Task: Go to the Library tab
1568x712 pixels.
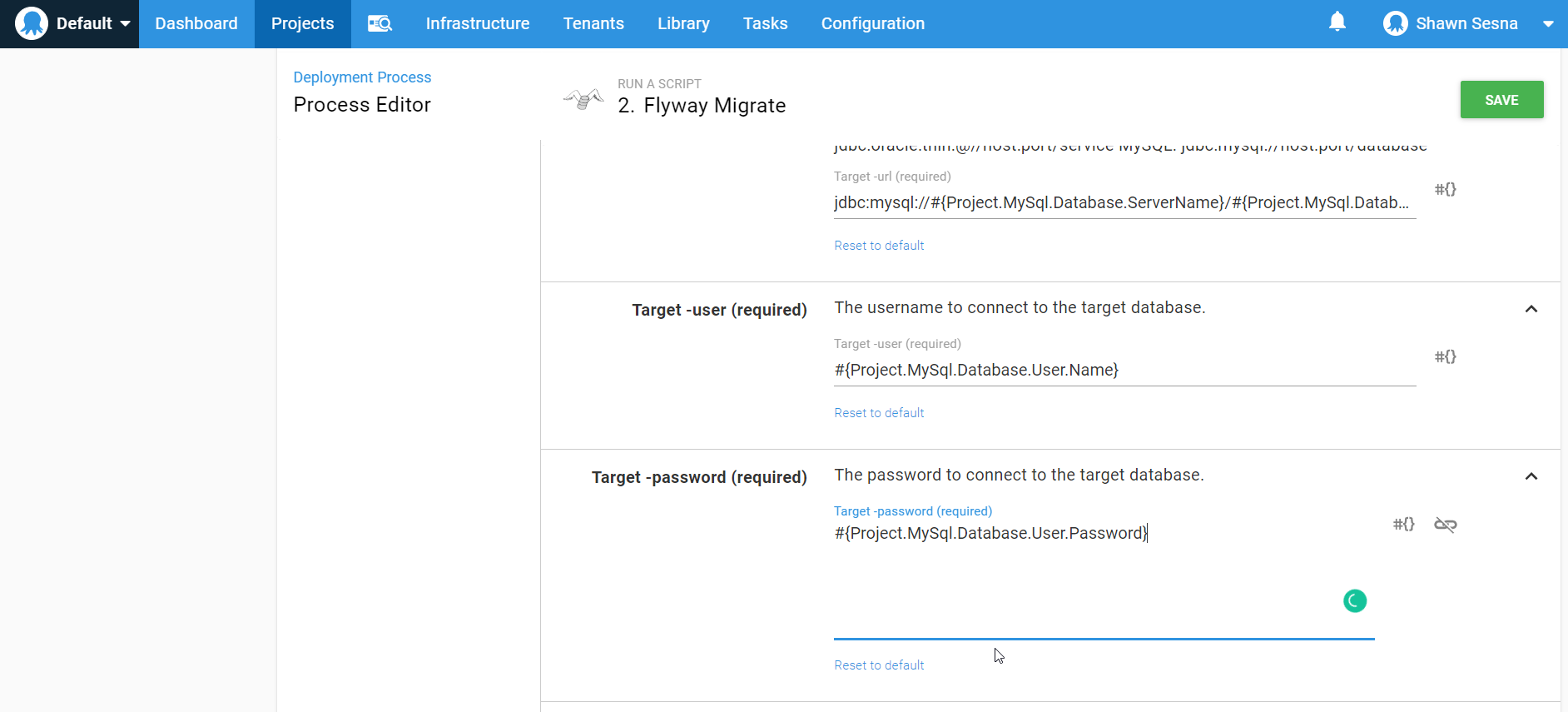Action: coord(683,23)
